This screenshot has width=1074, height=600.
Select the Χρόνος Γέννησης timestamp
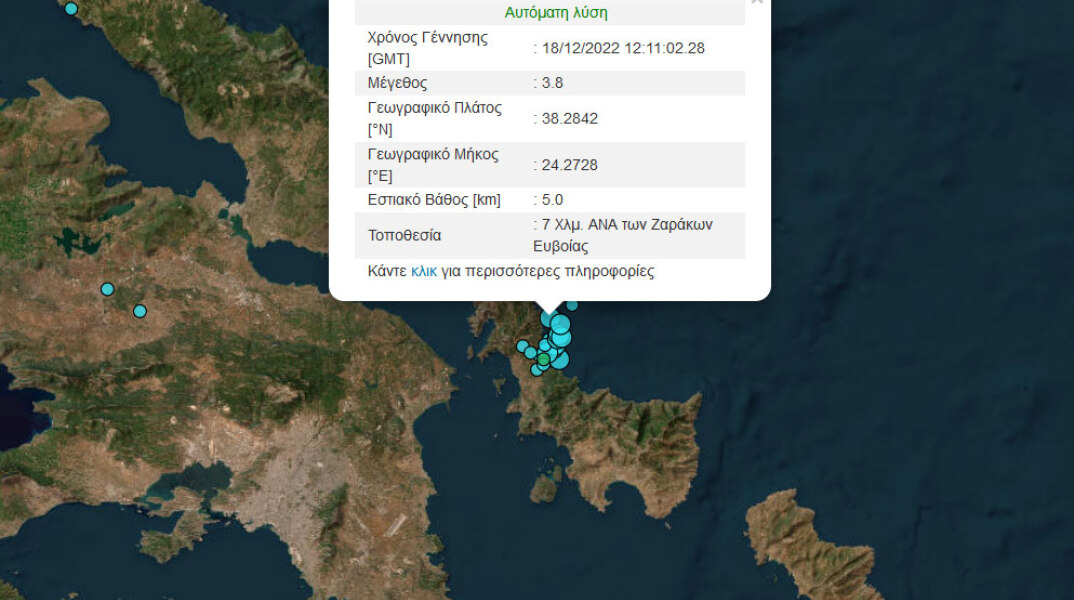[x=624, y=46]
